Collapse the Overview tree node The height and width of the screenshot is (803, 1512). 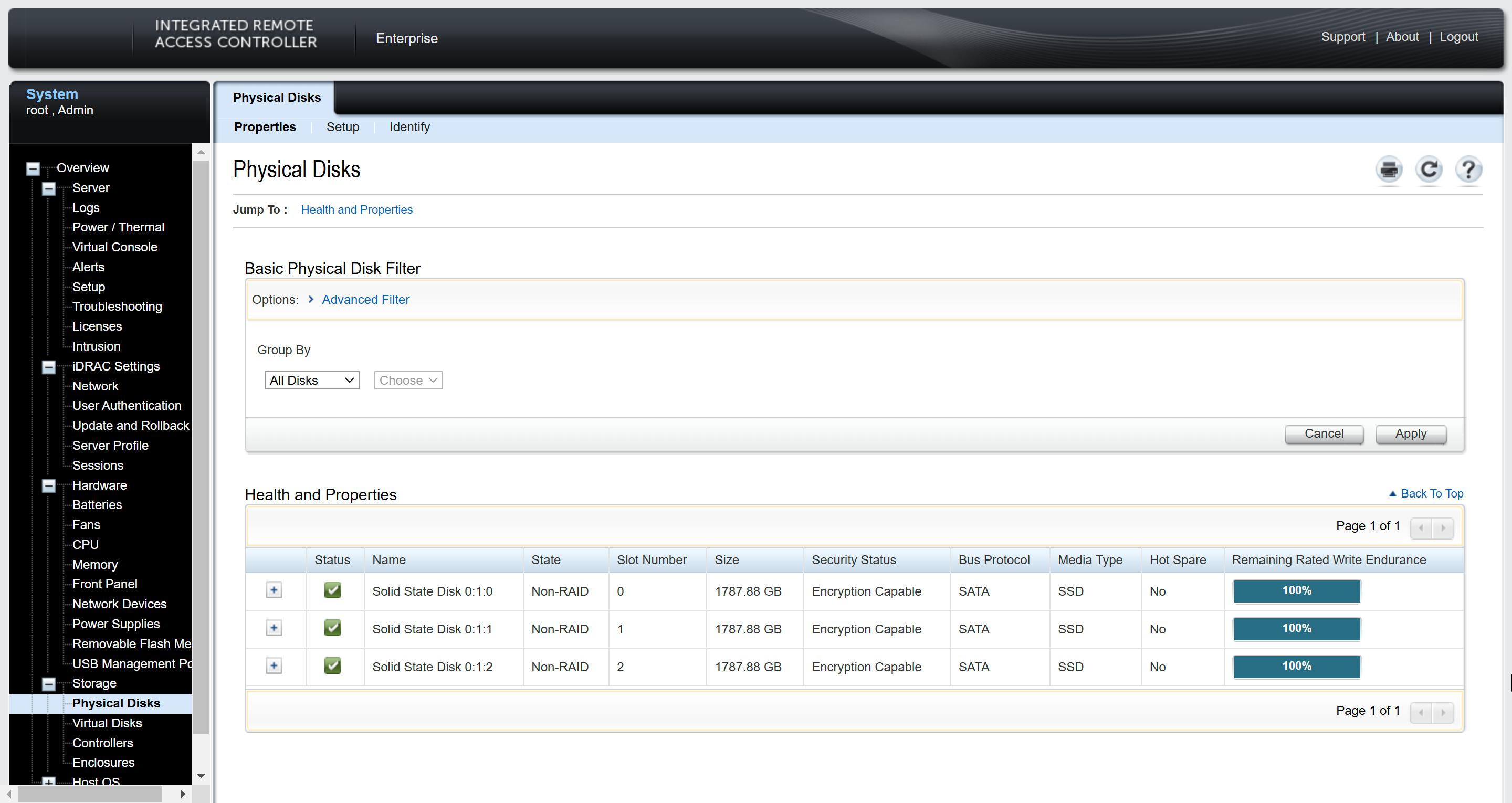click(x=33, y=169)
